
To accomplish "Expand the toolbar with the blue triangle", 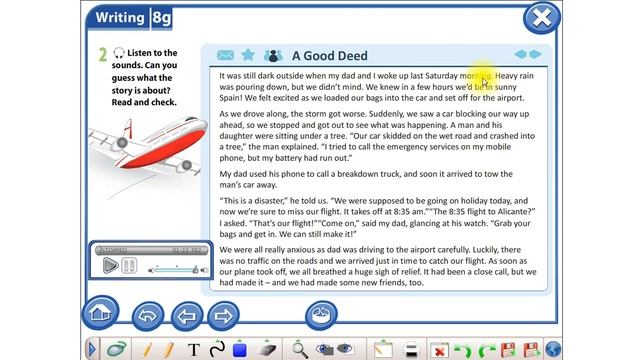I will [92, 349].
